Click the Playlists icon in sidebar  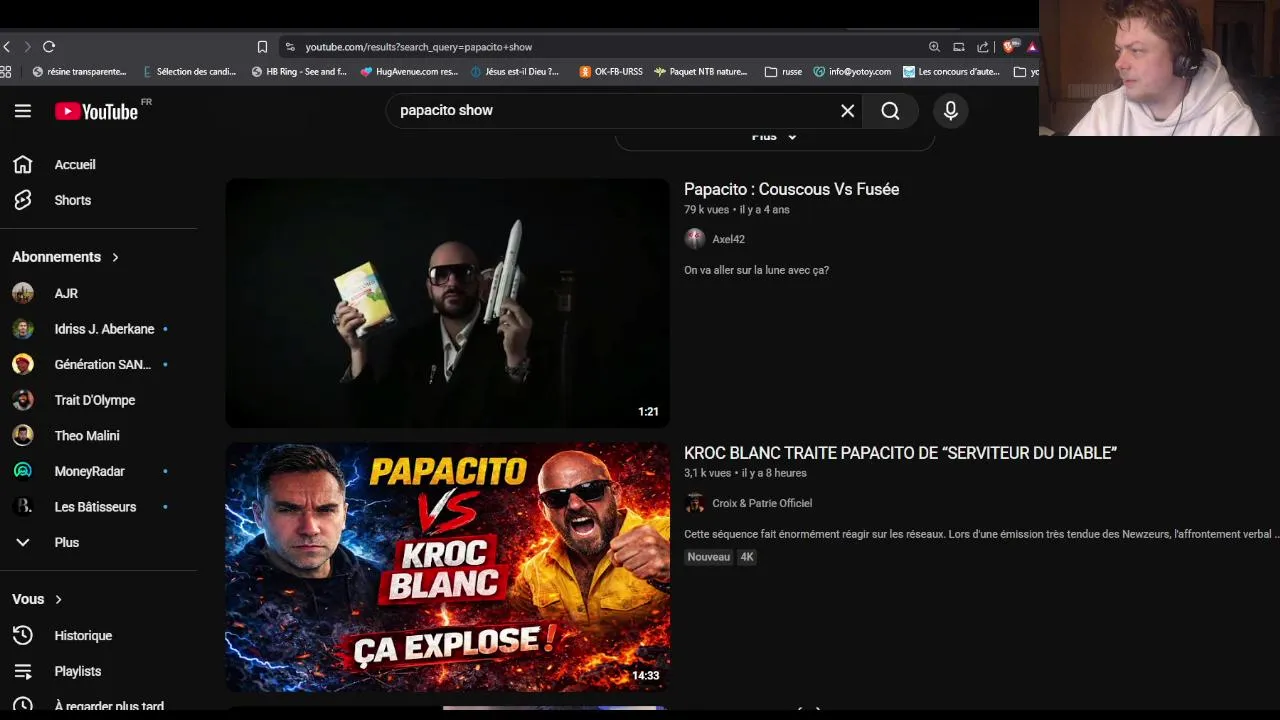23,671
